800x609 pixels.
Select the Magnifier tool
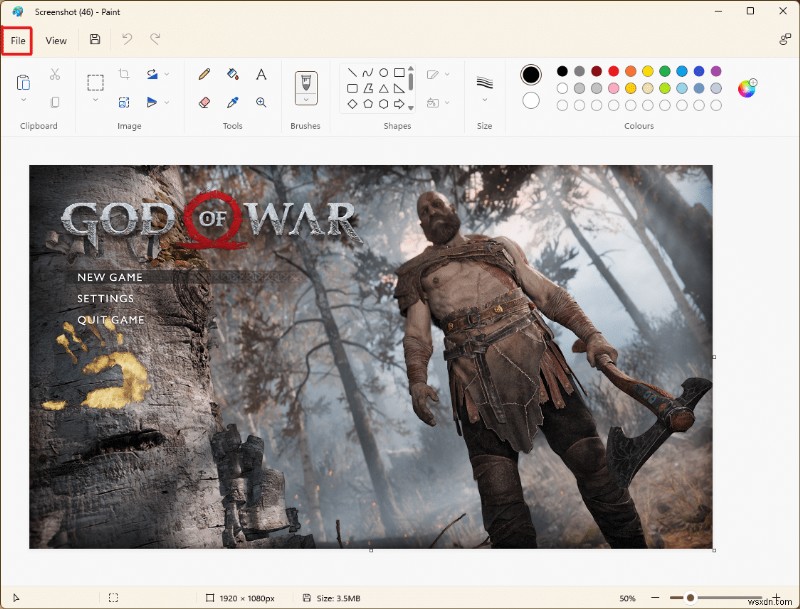pyautogui.click(x=261, y=101)
